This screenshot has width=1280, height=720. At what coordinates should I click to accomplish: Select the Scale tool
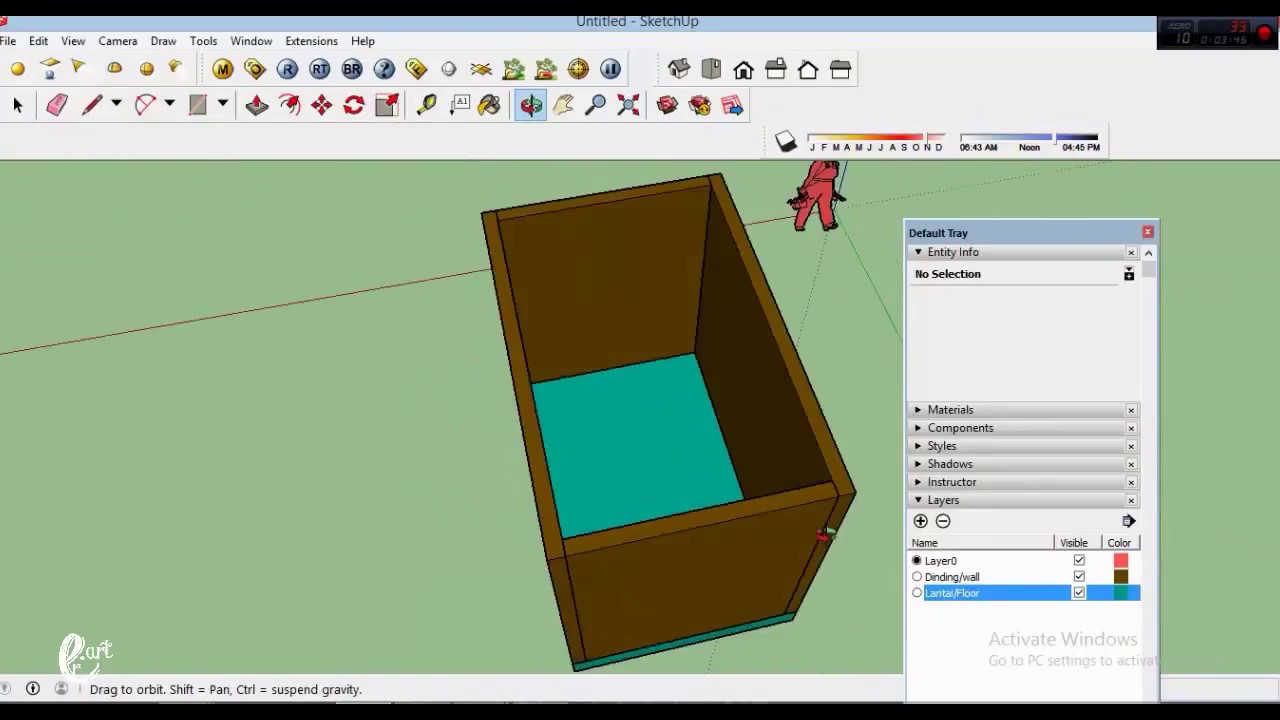387,105
